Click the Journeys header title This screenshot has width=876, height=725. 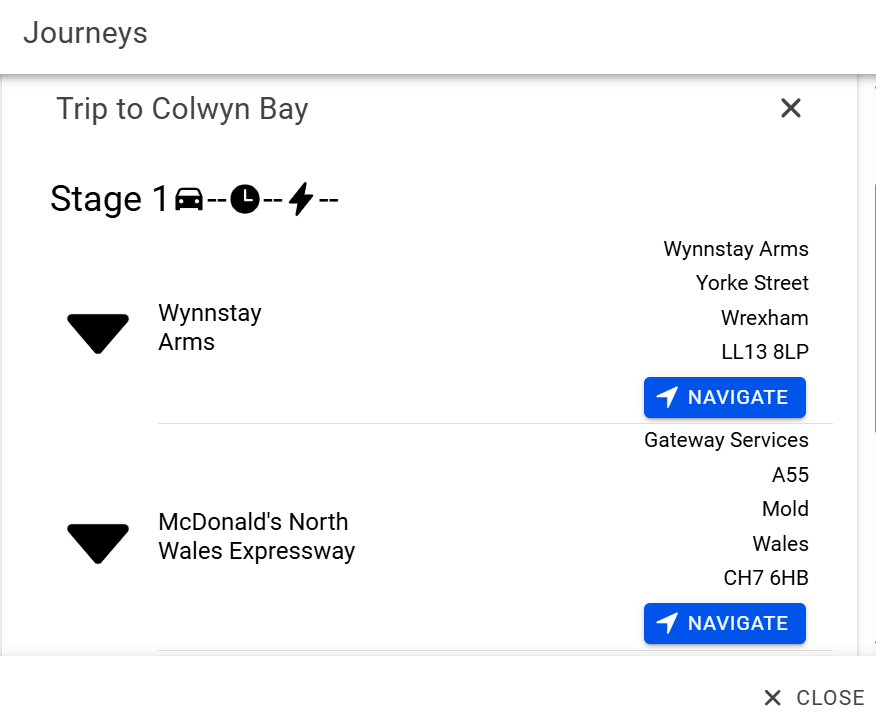click(x=85, y=33)
